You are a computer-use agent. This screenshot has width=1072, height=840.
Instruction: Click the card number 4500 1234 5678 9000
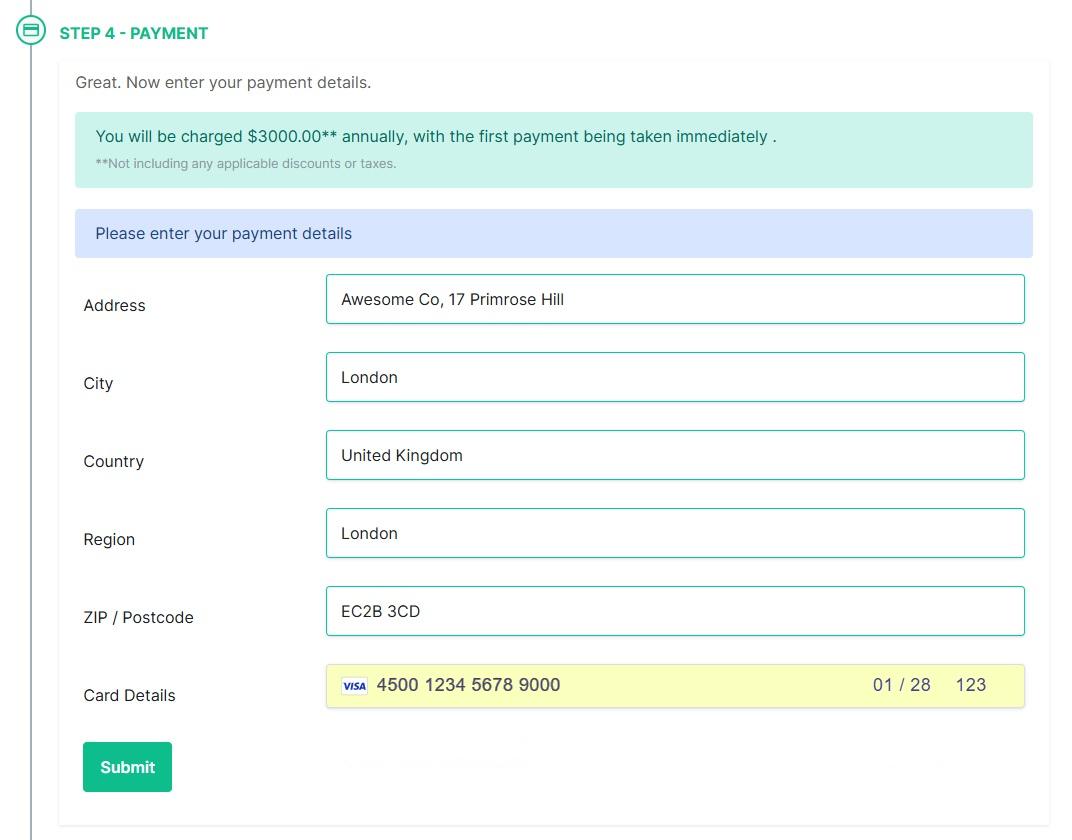[x=467, y=685]
